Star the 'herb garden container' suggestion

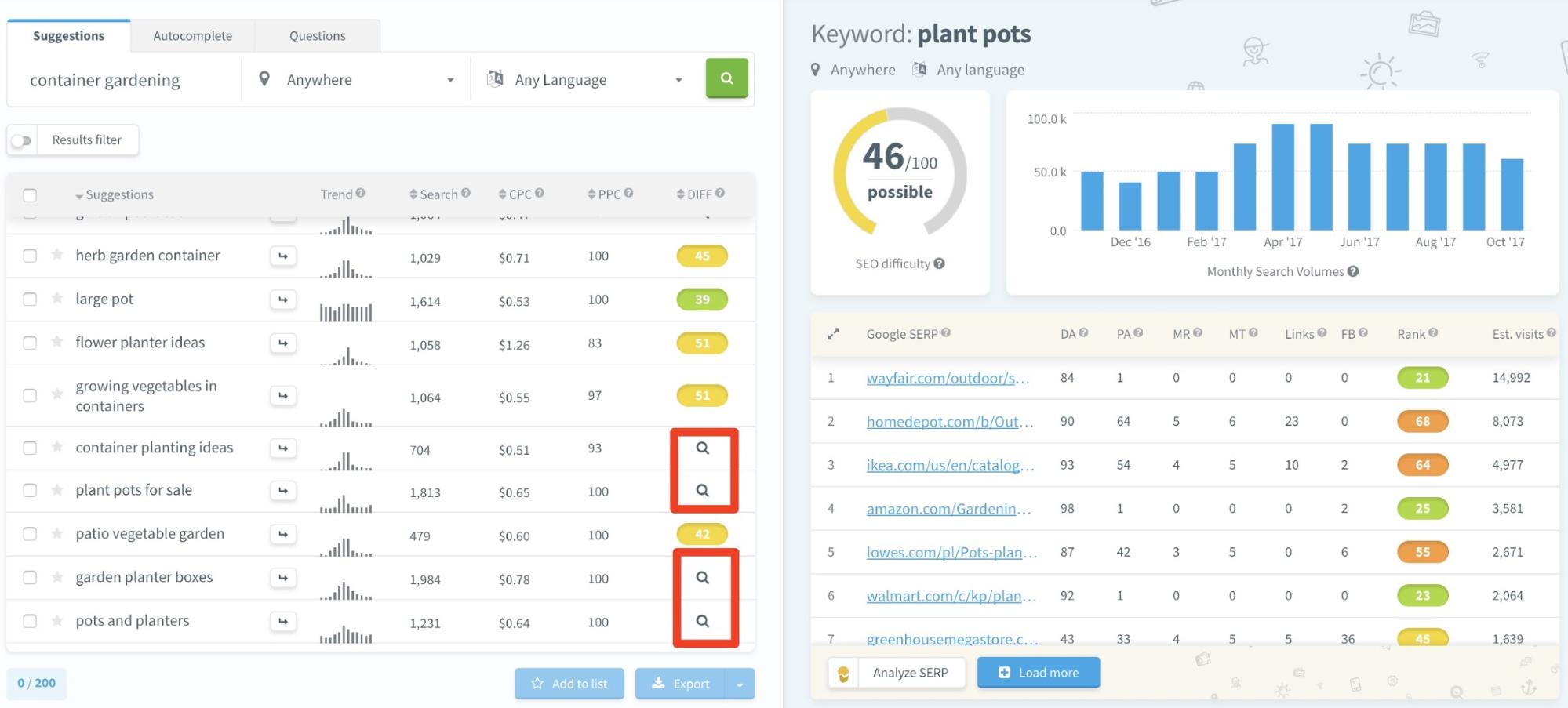tap(56, 256)
